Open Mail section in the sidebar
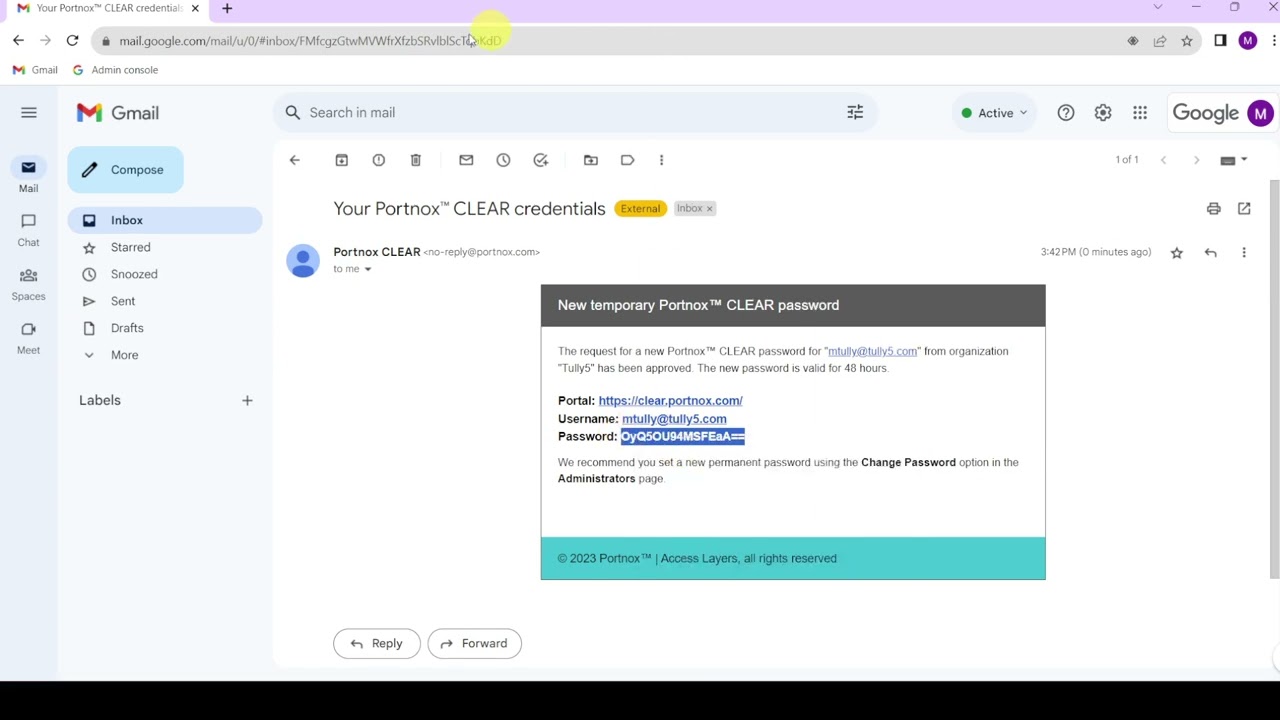This screenshot has height=720, width=1280. click(28, 176)
